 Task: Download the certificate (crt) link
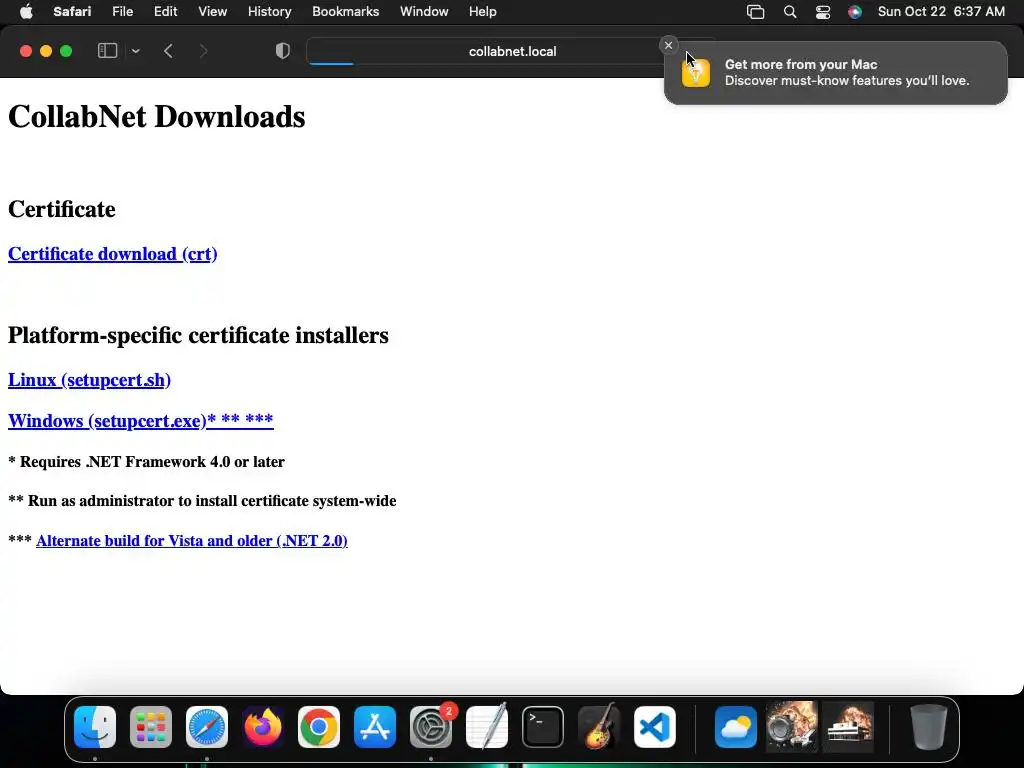(112, 254)
